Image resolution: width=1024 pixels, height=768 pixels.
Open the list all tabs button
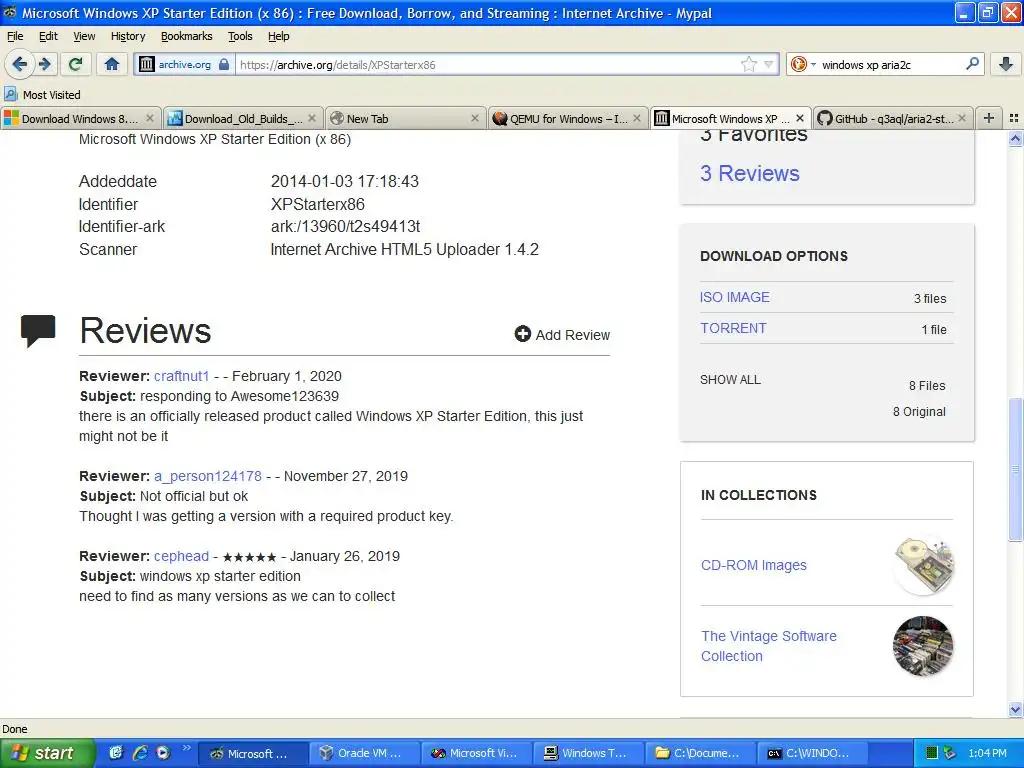click(x=1014, y=118)
